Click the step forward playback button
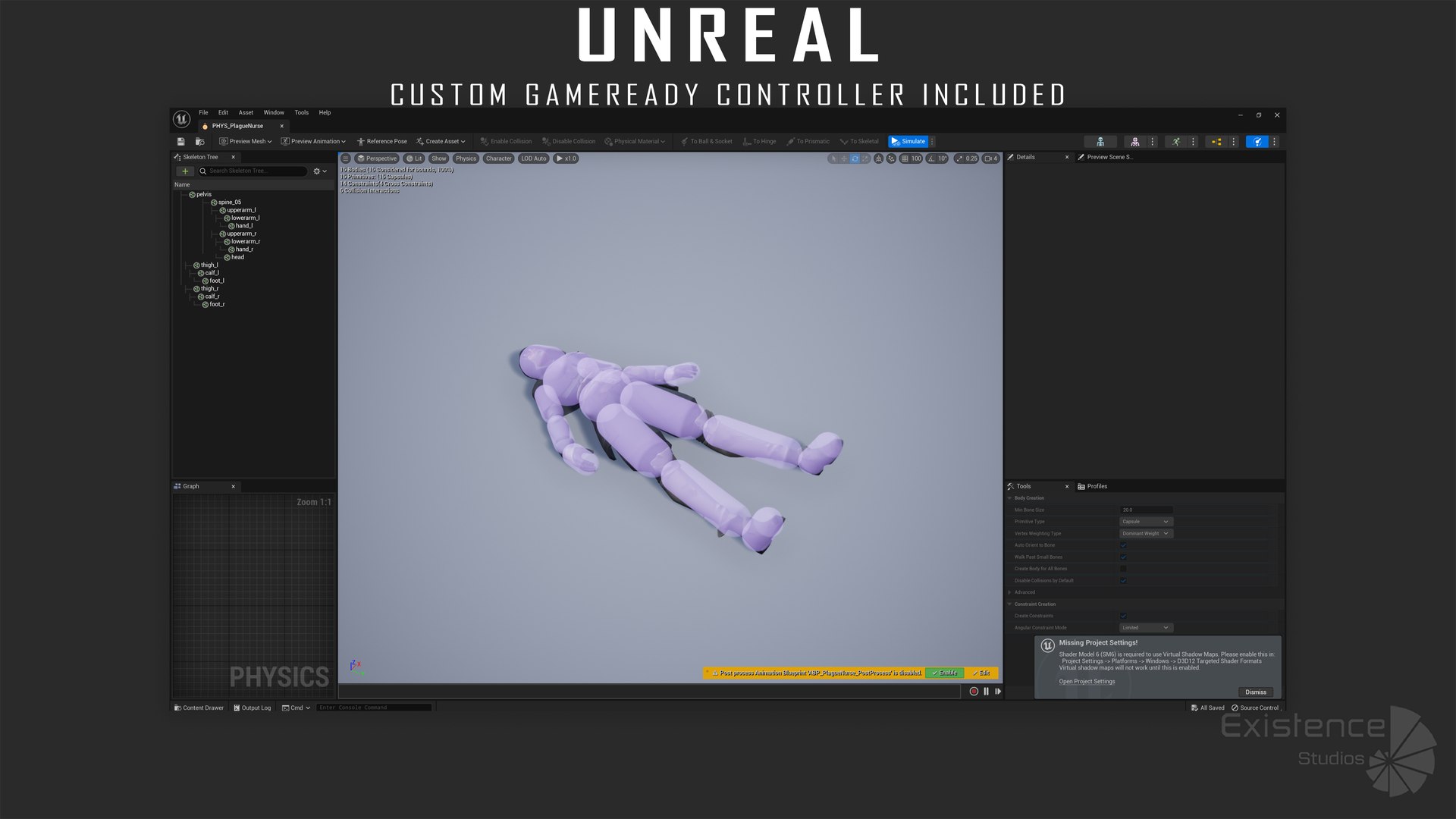Screen dimensions: 1456x819 tap(998, 692)
